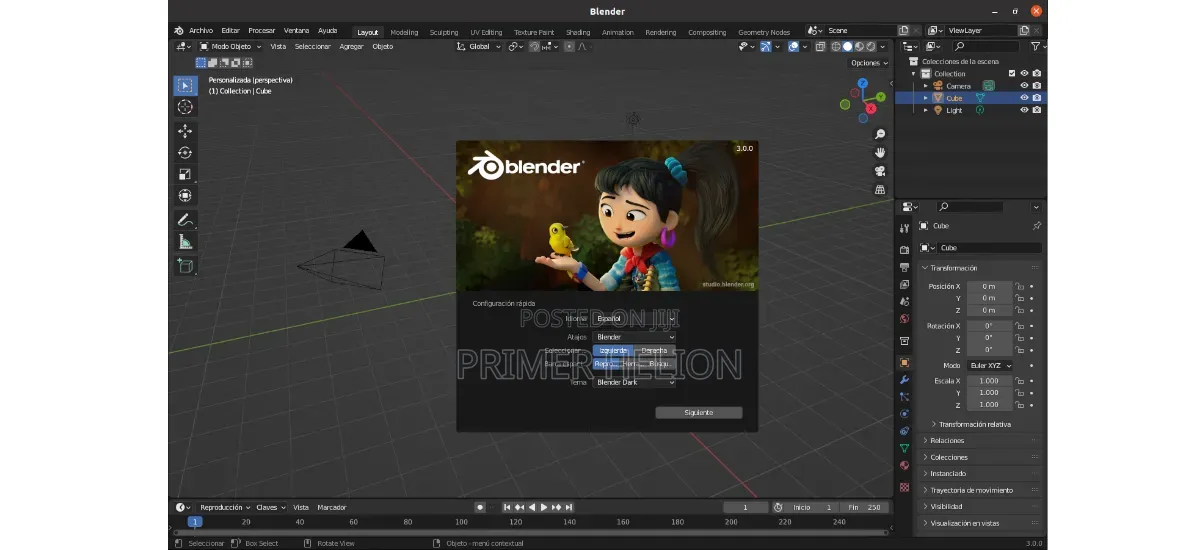1200x550 pixels.
Task: Expand the Visibilidad panel
Action: [x=981, y=506]
